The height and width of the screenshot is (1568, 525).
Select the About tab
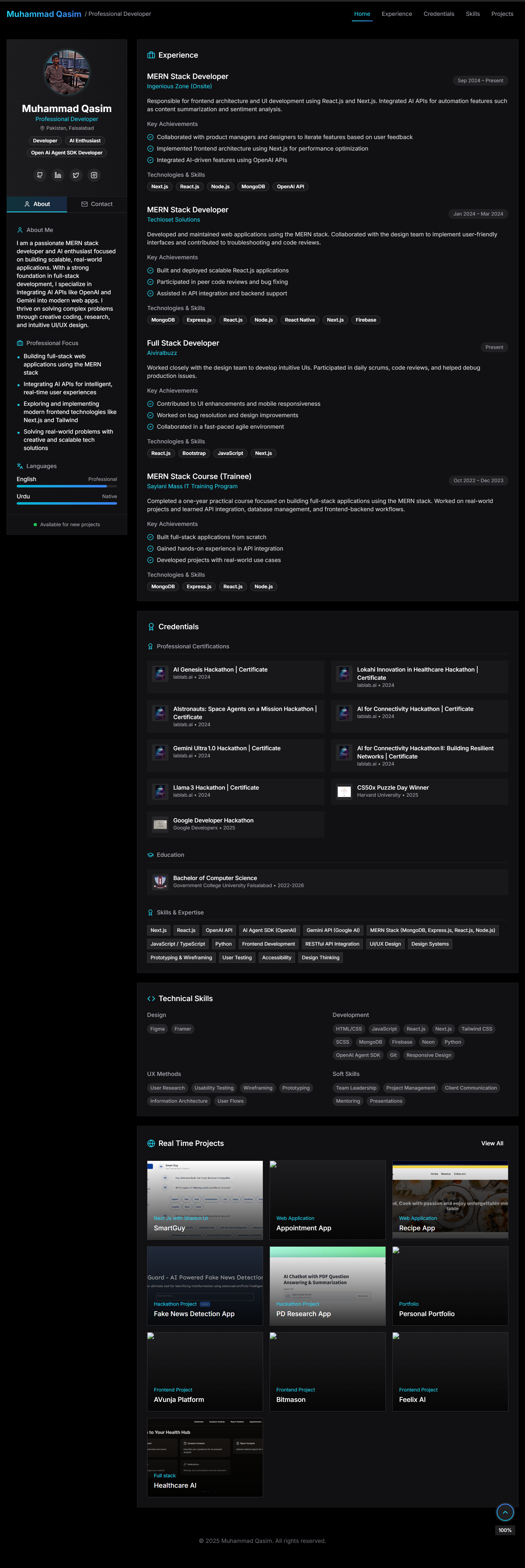coord(37,205)
